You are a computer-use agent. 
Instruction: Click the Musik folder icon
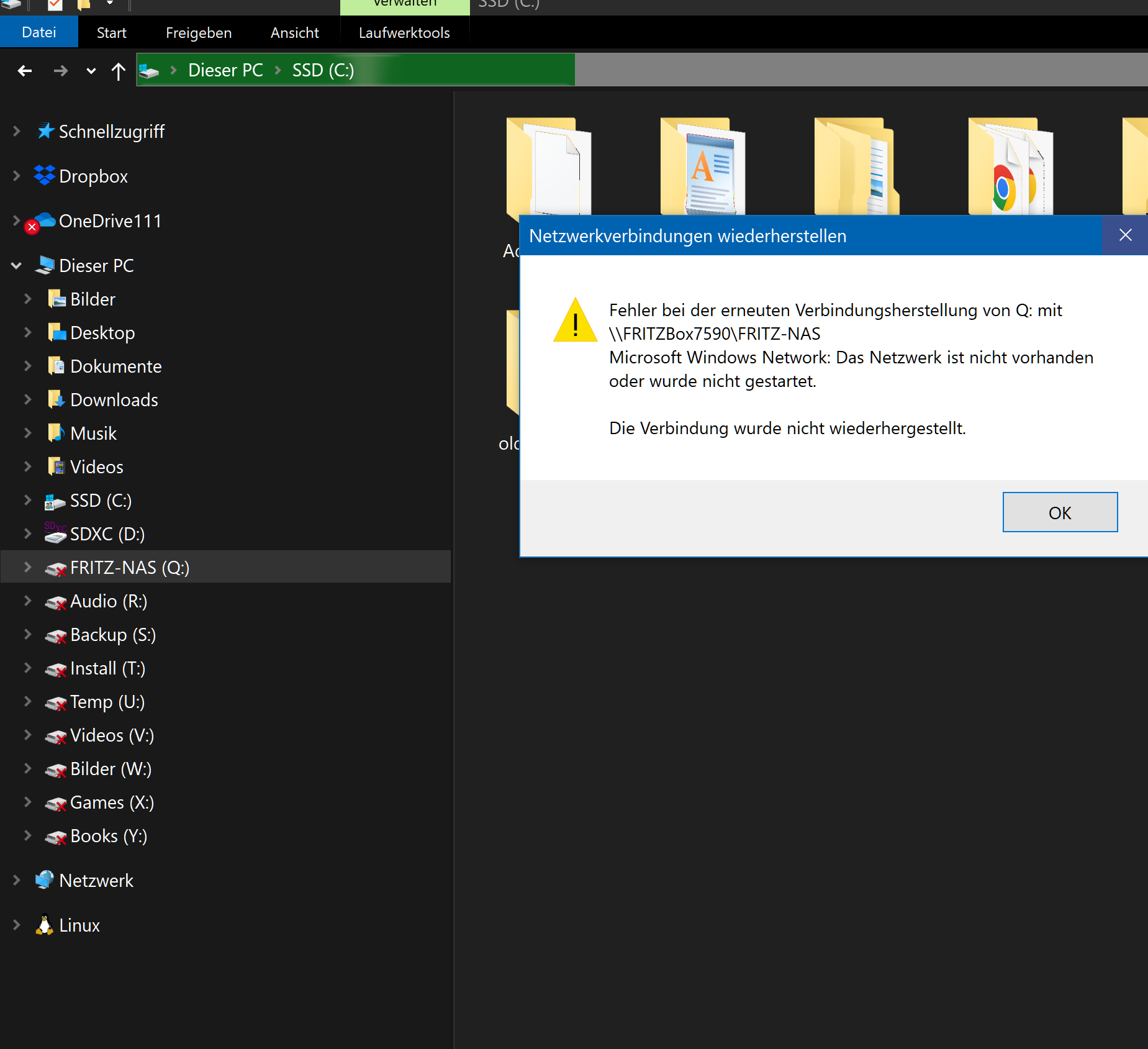pyautogui.click(x=56, y=433)
